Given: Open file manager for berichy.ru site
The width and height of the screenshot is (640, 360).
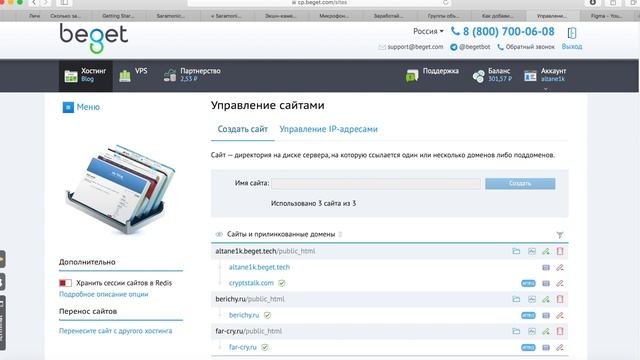Looking at the screenshot, I should (x=516, y=299).
